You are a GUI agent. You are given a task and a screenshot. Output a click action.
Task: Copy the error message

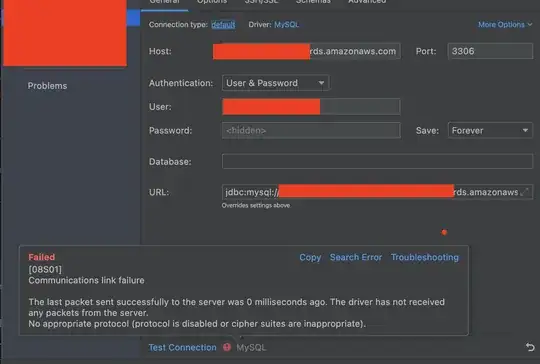310,258
